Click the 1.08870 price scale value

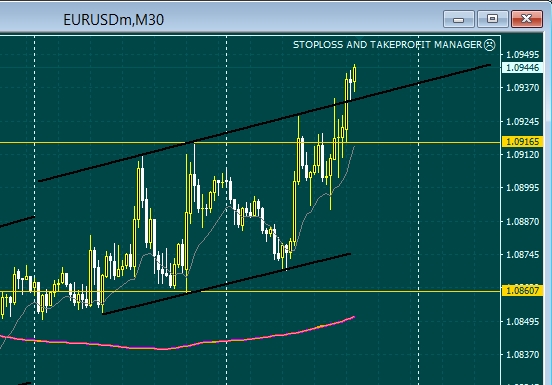click(x=522, y=221)
